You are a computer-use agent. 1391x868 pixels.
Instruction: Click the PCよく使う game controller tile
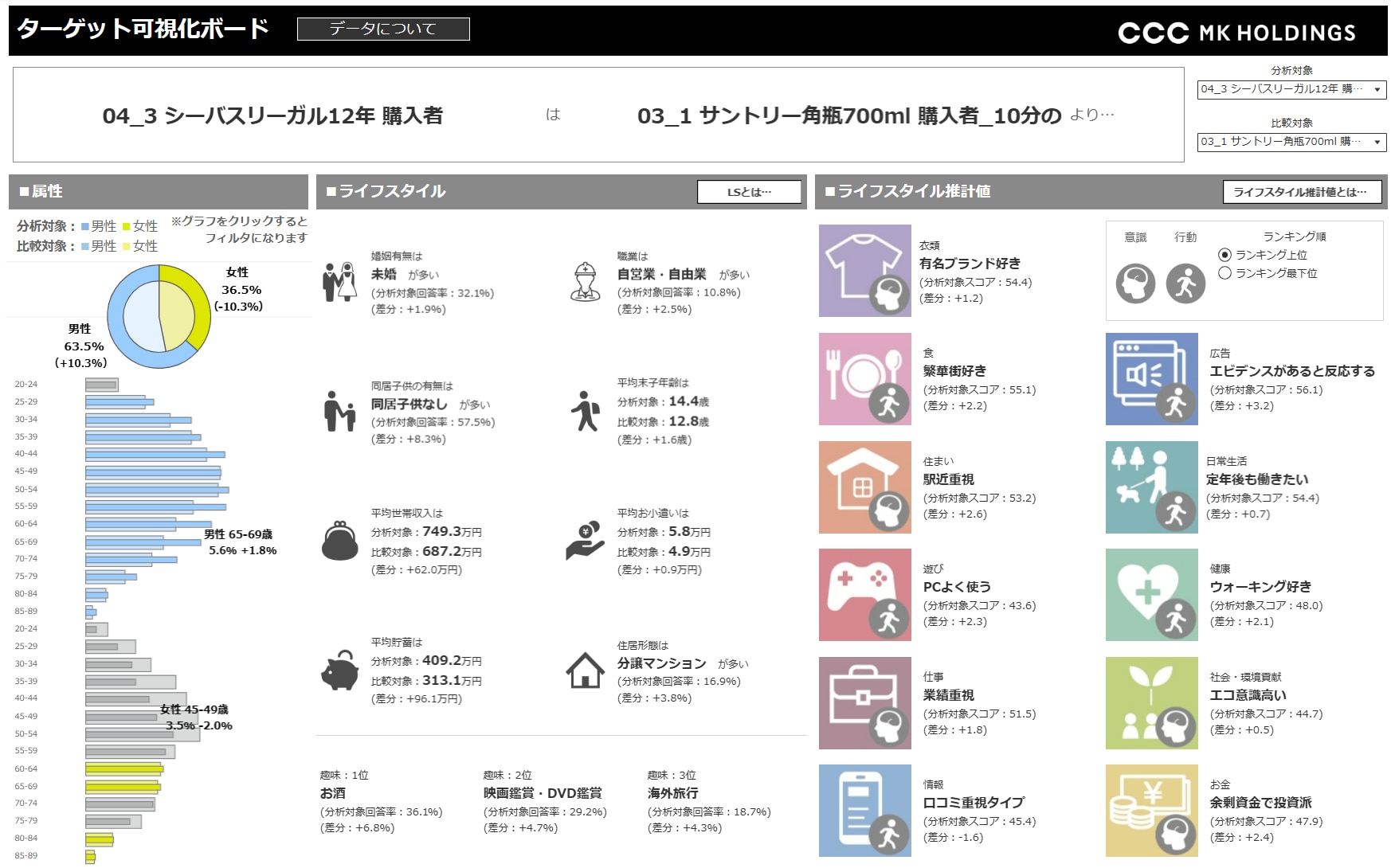pos(864,594)
